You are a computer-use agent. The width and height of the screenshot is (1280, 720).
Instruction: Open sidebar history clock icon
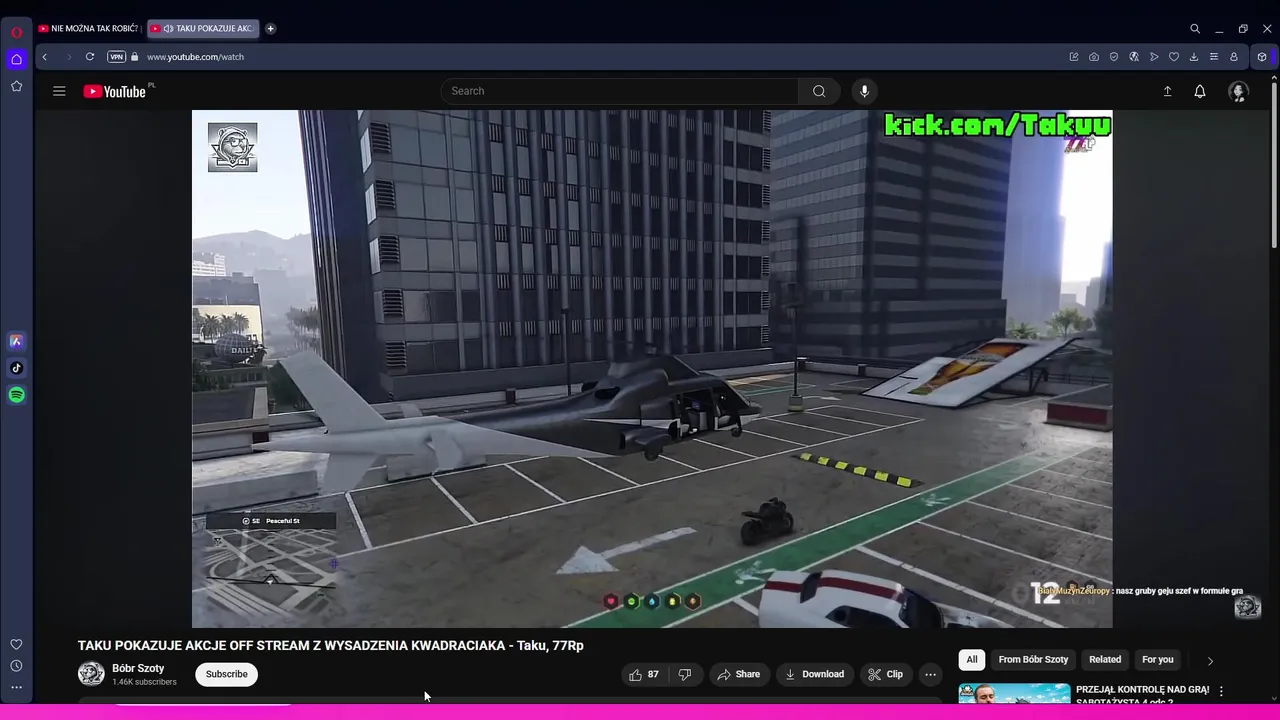(x=16, y=666)
